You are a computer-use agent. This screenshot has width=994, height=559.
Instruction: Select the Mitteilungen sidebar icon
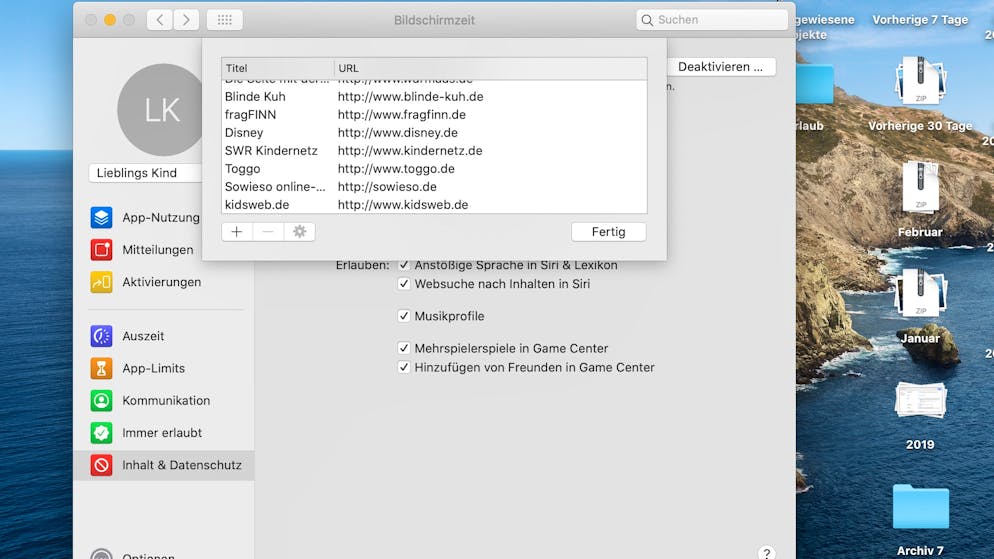pos(101,250)
